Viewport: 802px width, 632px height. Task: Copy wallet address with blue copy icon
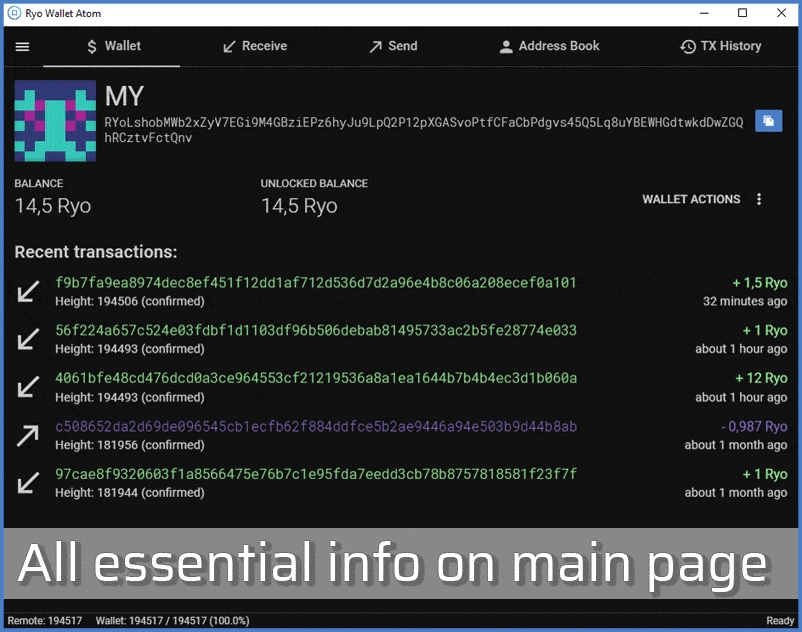coord(768,121)
